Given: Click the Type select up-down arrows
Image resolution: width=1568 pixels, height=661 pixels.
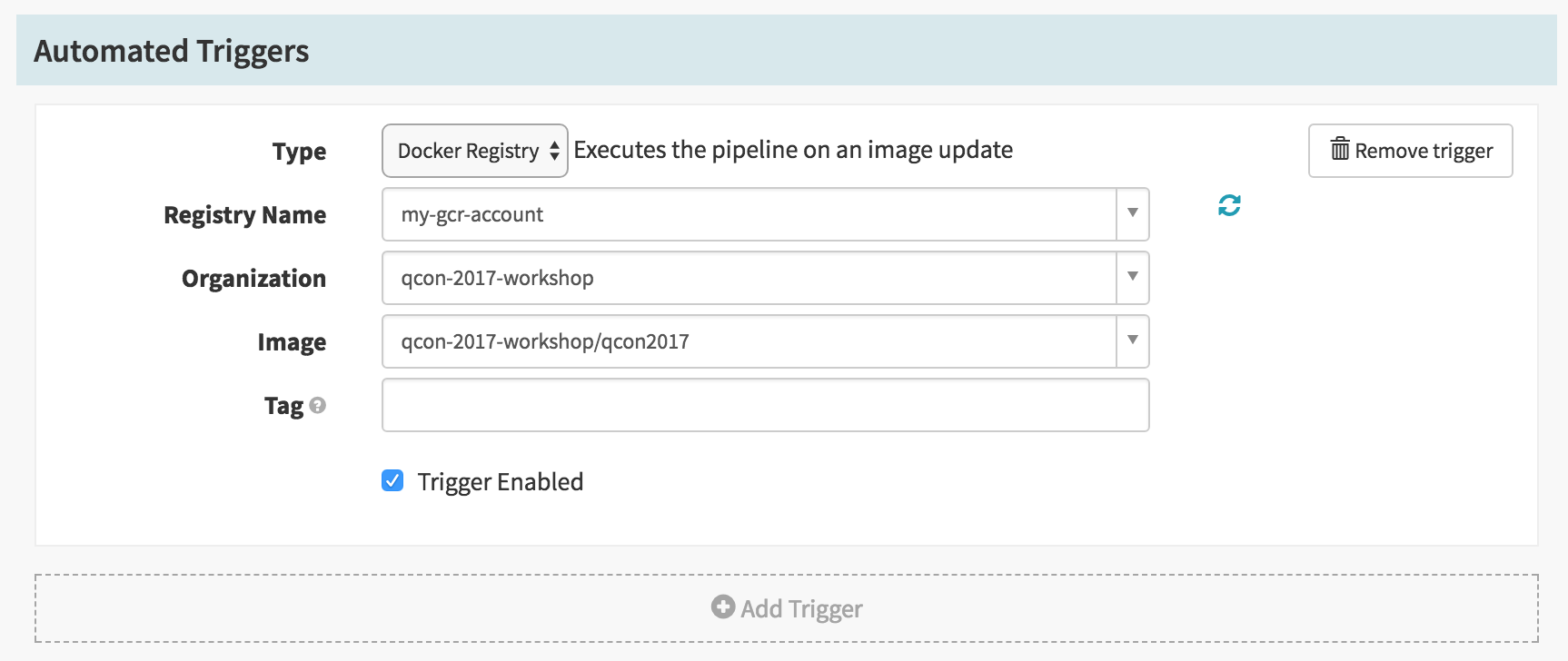Looking at the screenshot, I should (554, 151).
